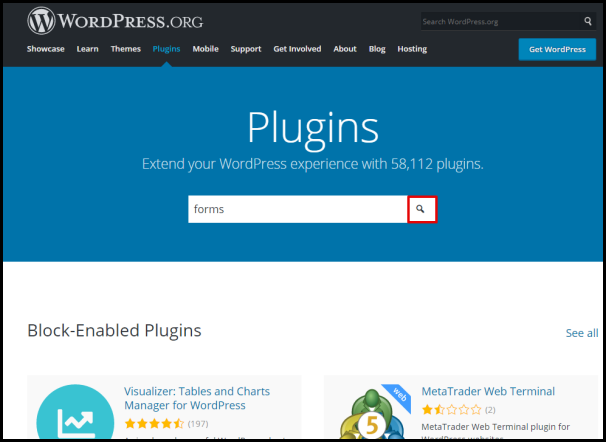Visit the Blog menu item
Image resolution: width=606 pixels, height=442 pixels.
[x=377, y=49]
